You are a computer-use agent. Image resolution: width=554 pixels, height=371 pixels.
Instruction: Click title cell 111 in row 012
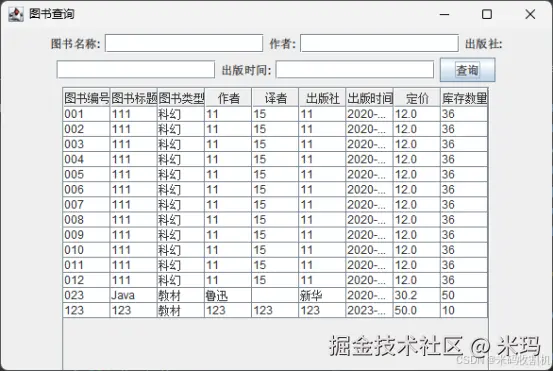(x=134, y=280)
